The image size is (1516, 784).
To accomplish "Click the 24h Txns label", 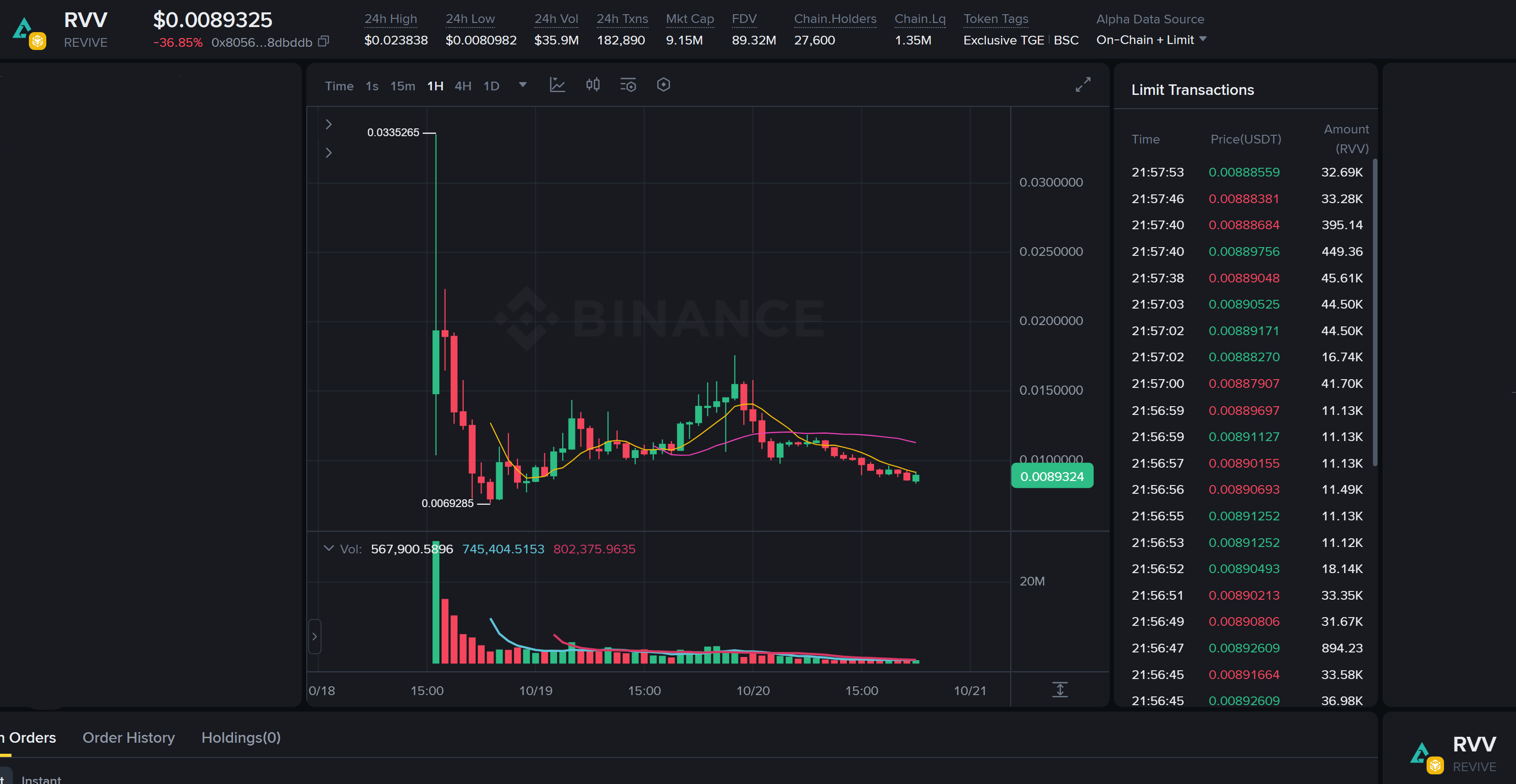I will (x=622, y=19).
